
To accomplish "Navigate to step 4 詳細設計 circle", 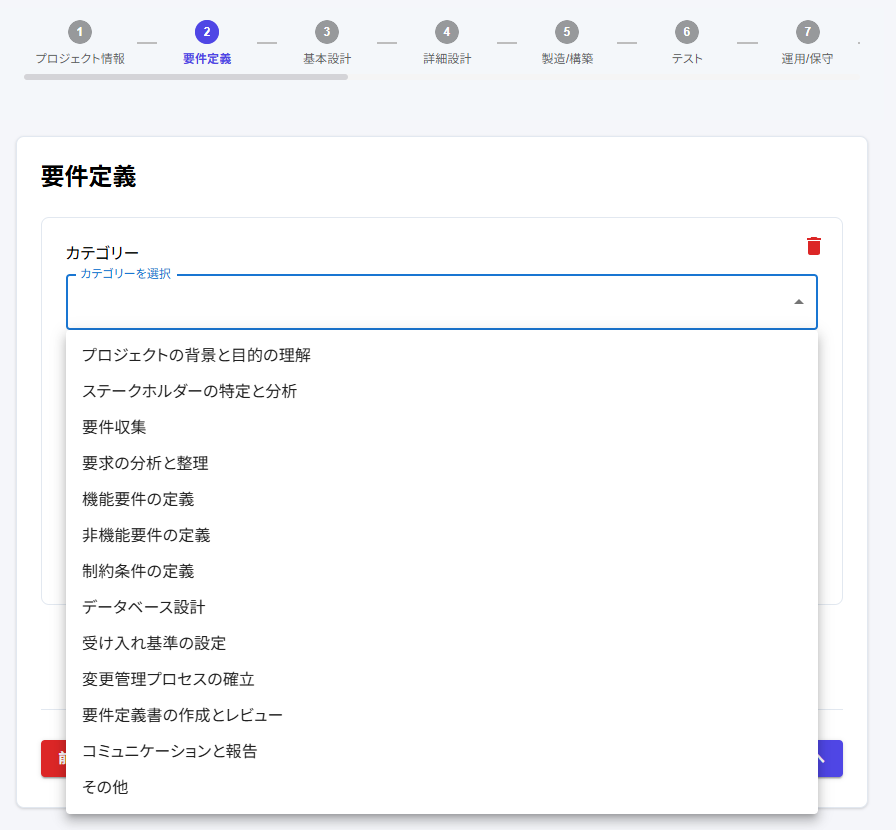I will click(446, 31).
